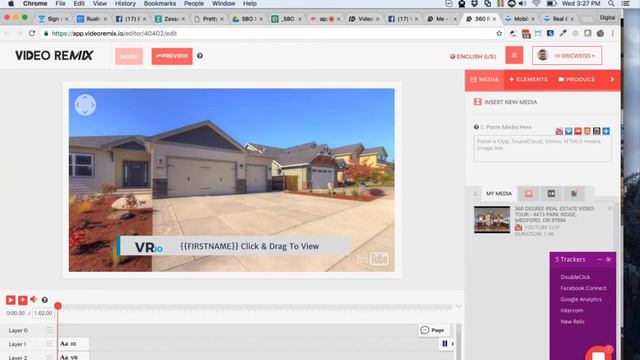
Task: Click the 360 Degree Real Estate Video Tour title
Action: [554, 214]
